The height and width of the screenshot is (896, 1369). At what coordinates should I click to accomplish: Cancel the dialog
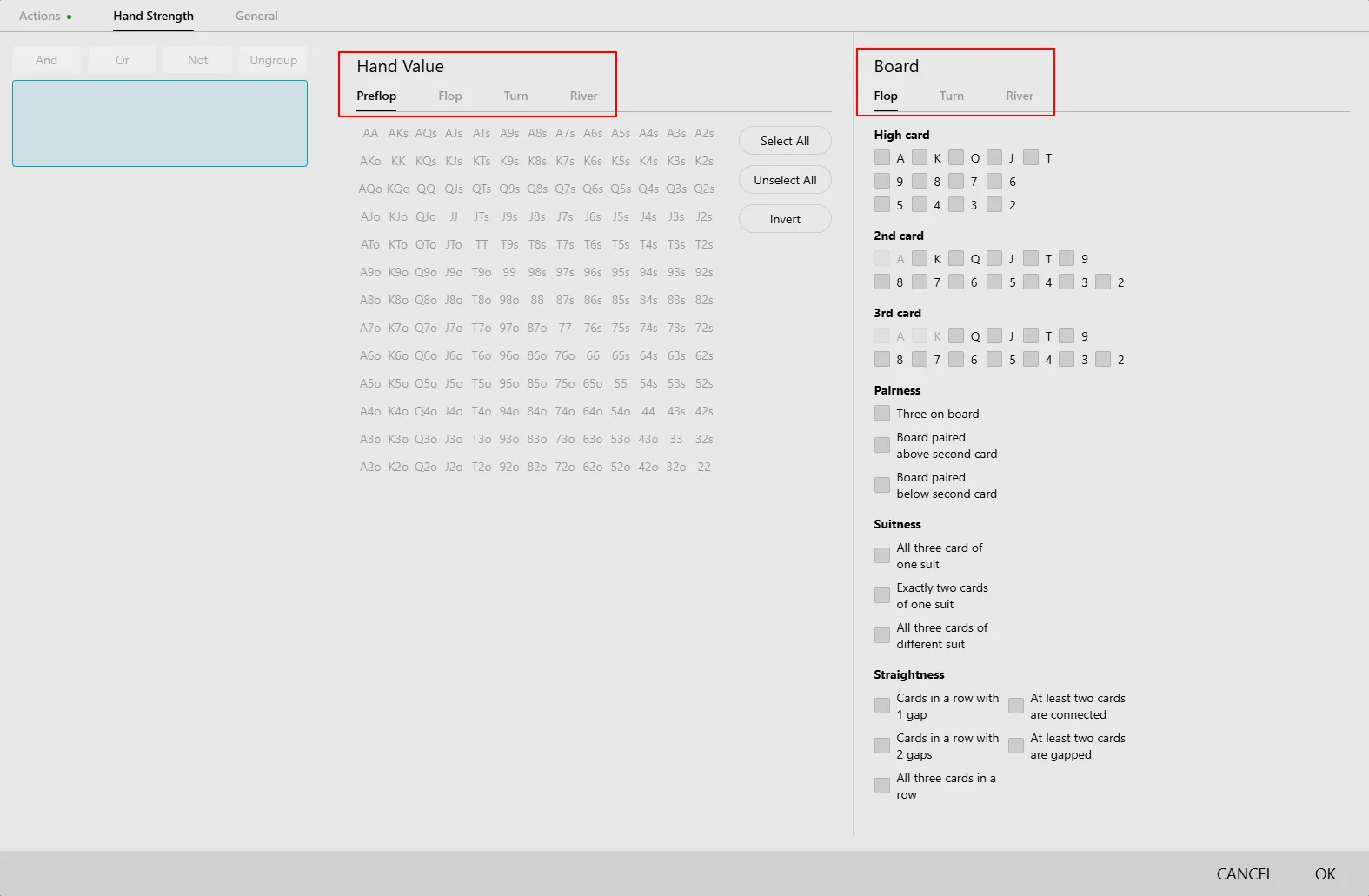click(x=1244, y=873)
